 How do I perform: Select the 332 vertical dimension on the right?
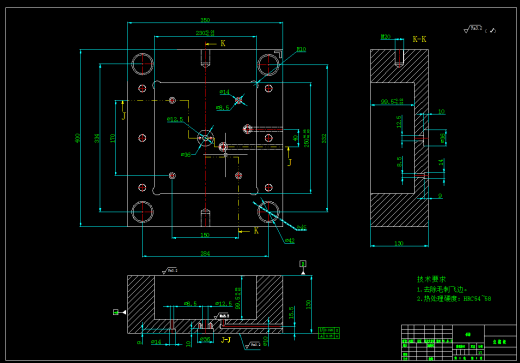pos(324,138)
